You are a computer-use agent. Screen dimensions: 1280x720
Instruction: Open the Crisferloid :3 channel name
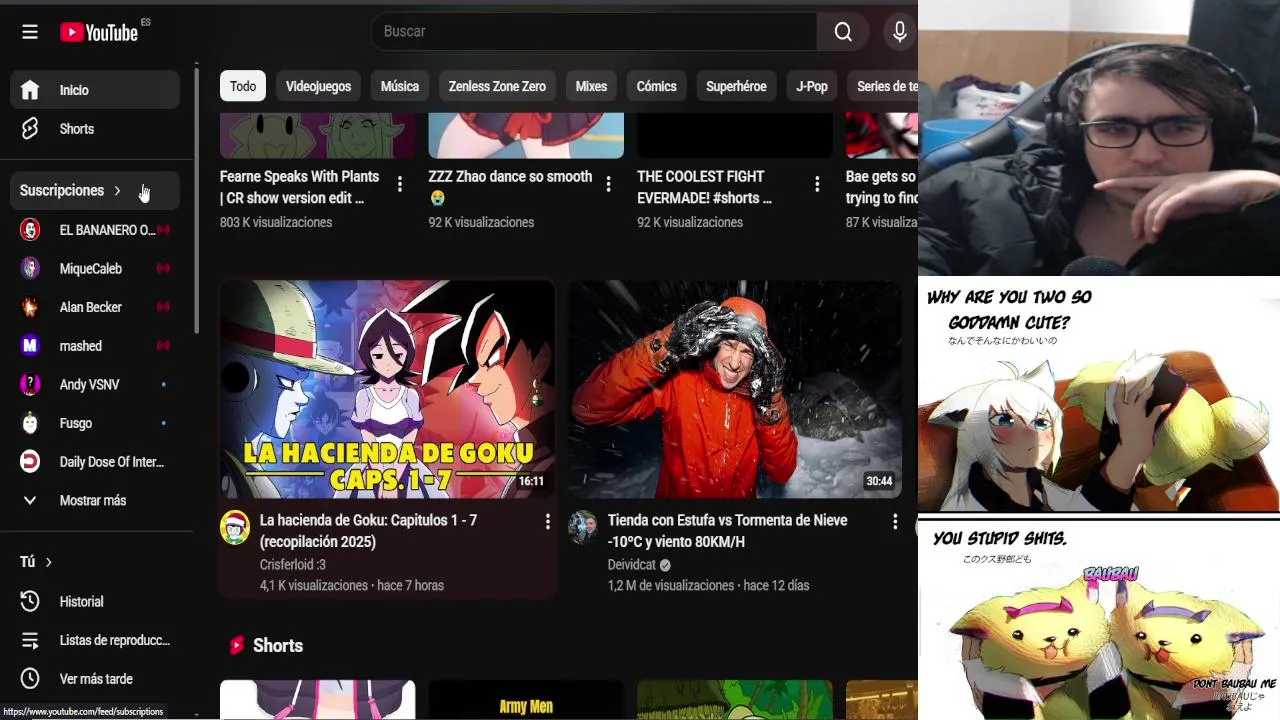[293, 565]
